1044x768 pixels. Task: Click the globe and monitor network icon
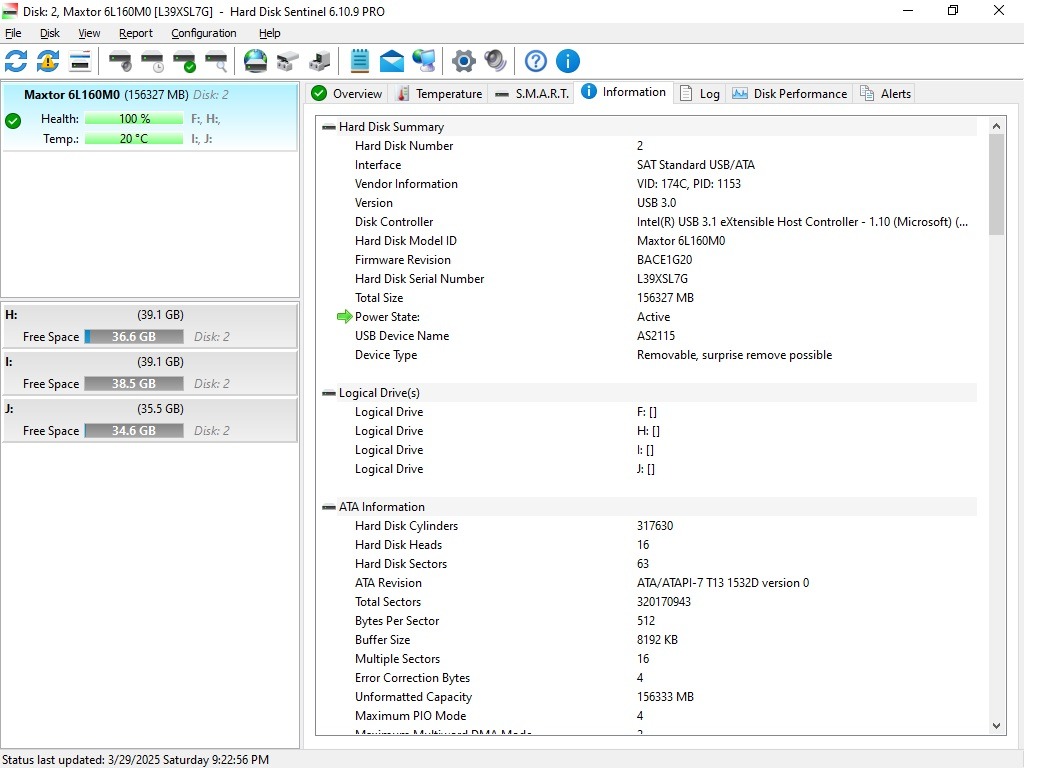tap(424, 61)
